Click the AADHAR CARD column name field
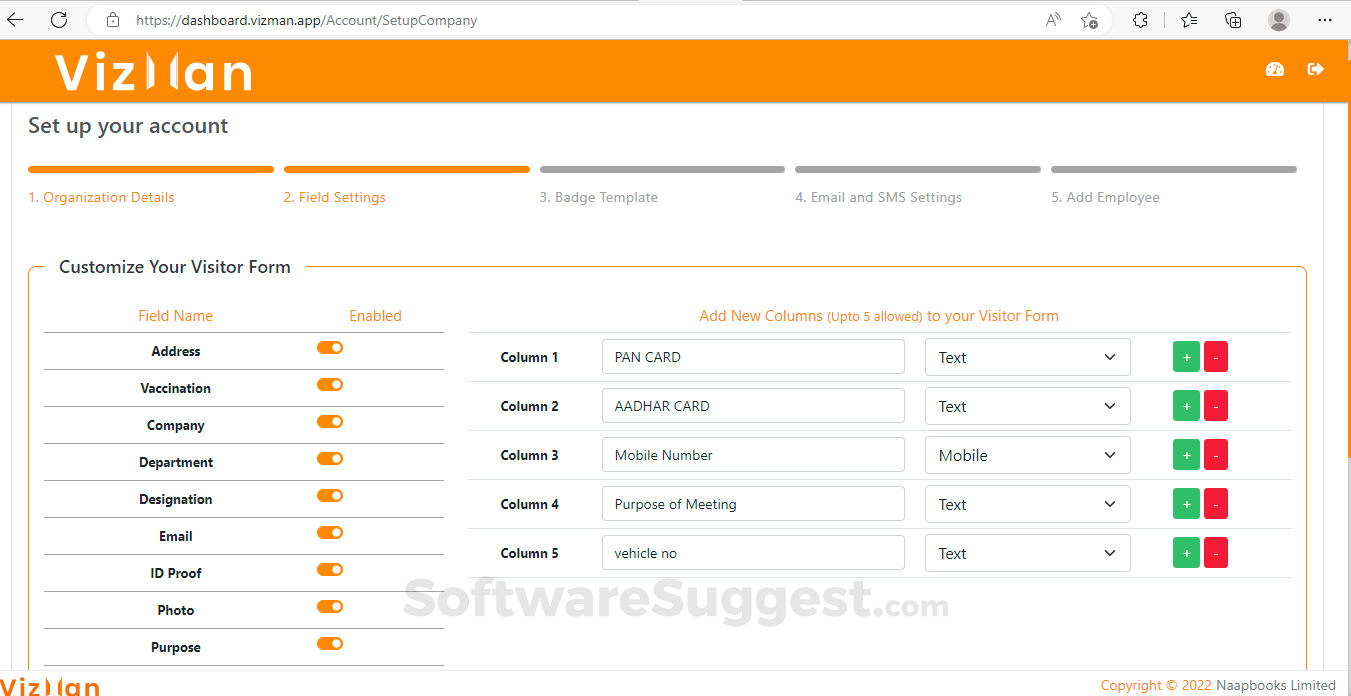 coord(753,406)
